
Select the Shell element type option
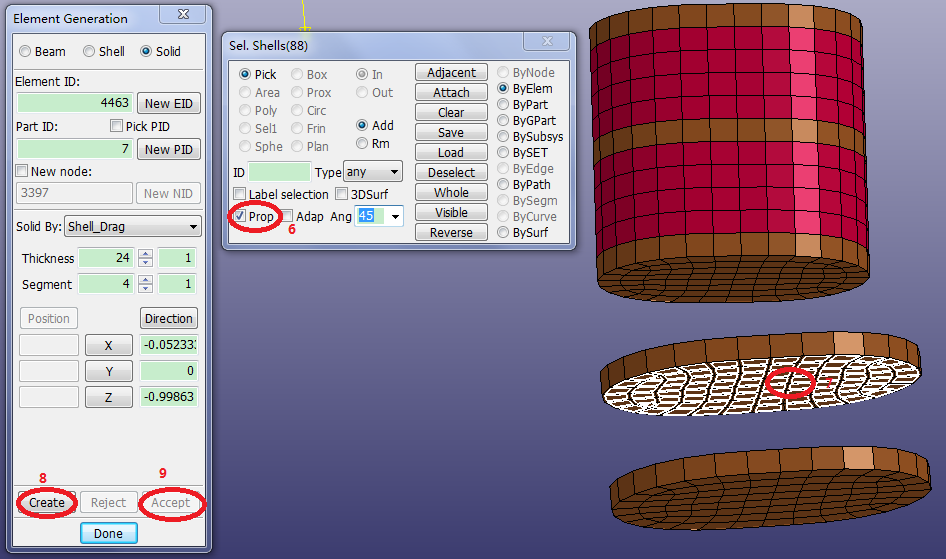(x=90, y=51)
